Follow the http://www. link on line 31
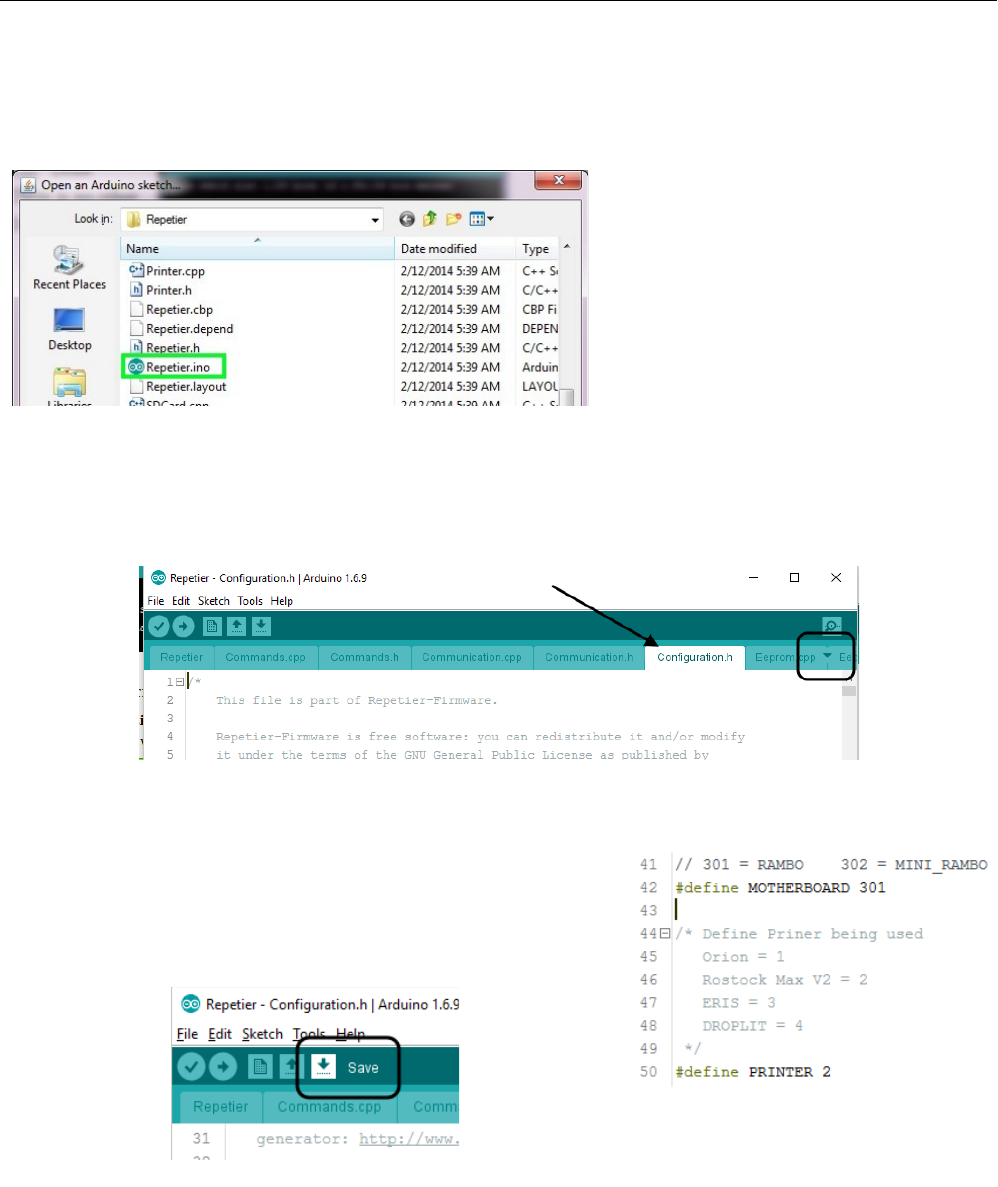 tap(409, 1139)
